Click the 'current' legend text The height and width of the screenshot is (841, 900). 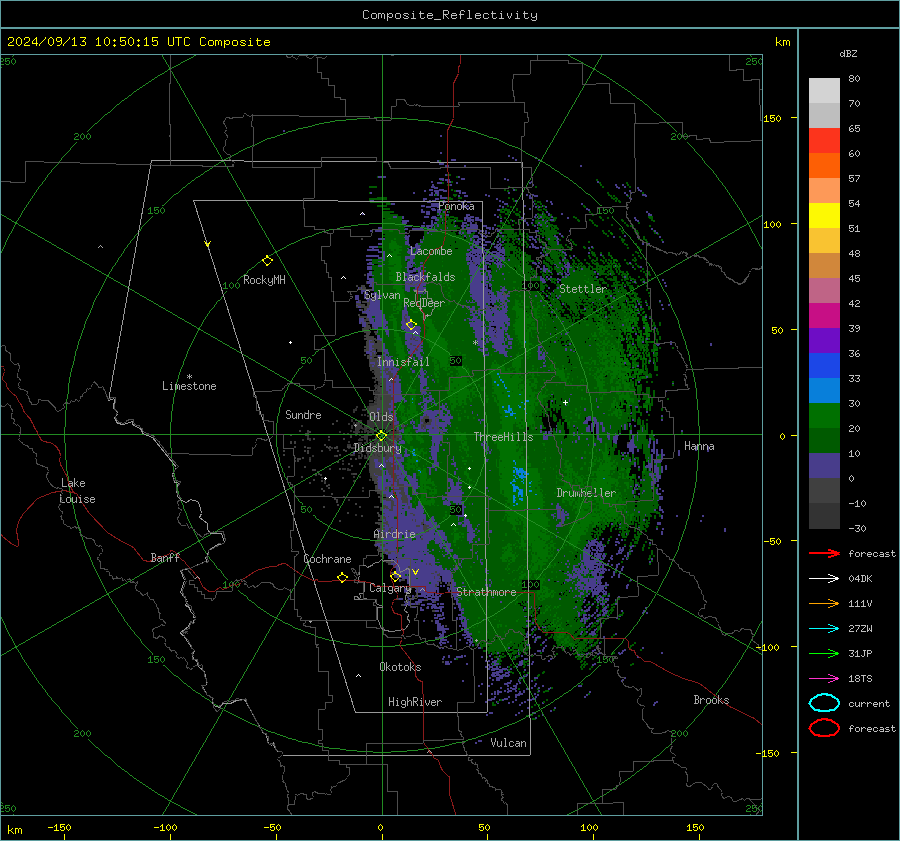click(x=869, y=703)
